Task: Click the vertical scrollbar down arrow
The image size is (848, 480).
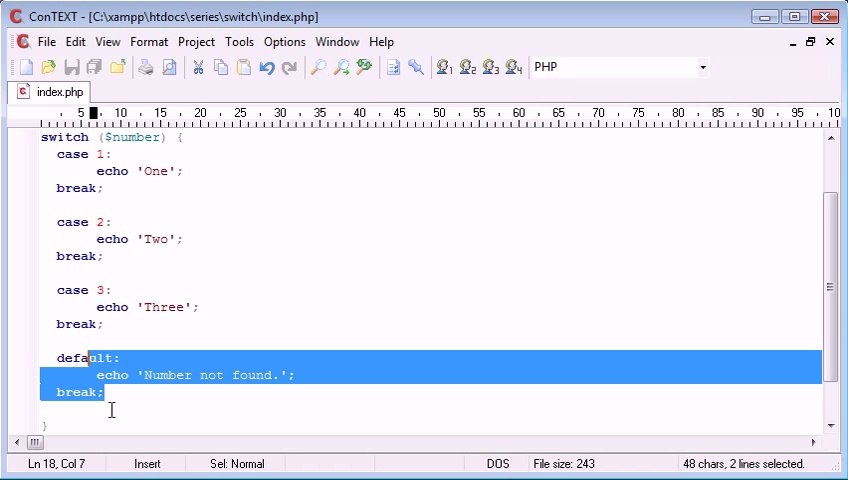Action: [x=831, y=426]
